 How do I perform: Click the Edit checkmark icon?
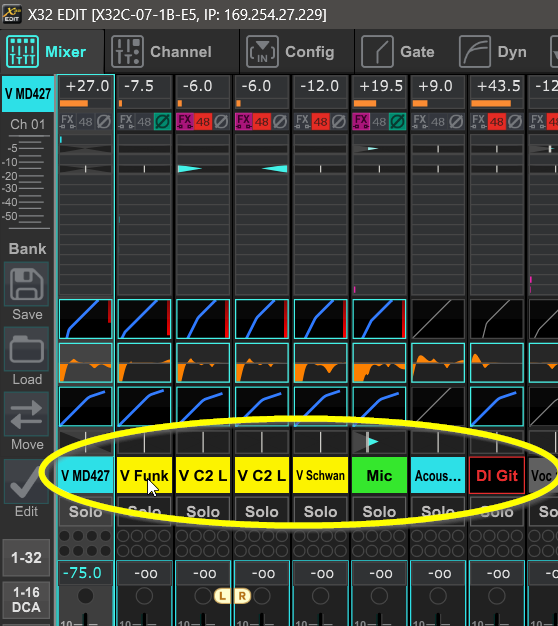point(25,481)
